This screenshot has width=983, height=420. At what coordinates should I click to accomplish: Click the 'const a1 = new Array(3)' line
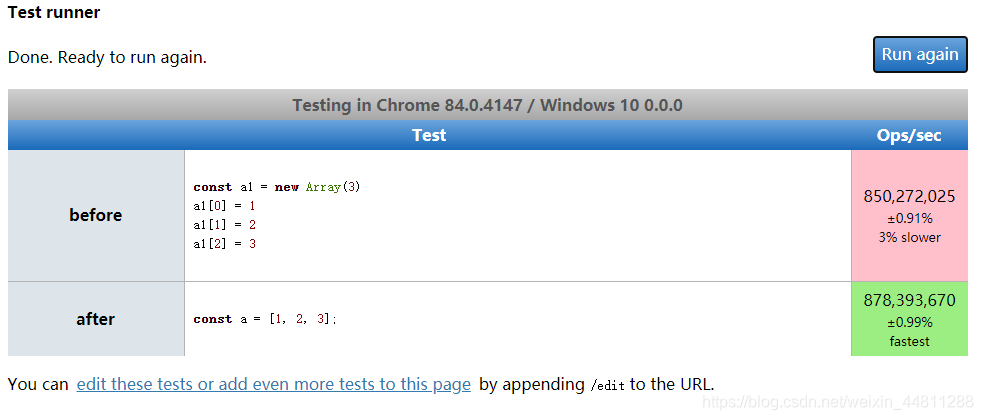(277, 187)
